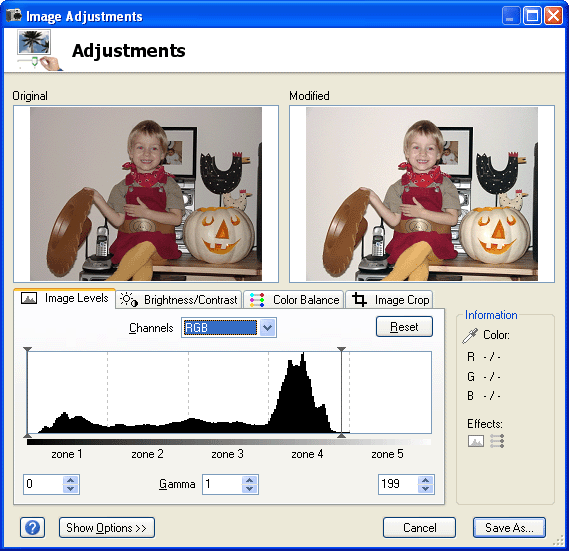
Task: Click the B color value readout
Action: point(492,396)
